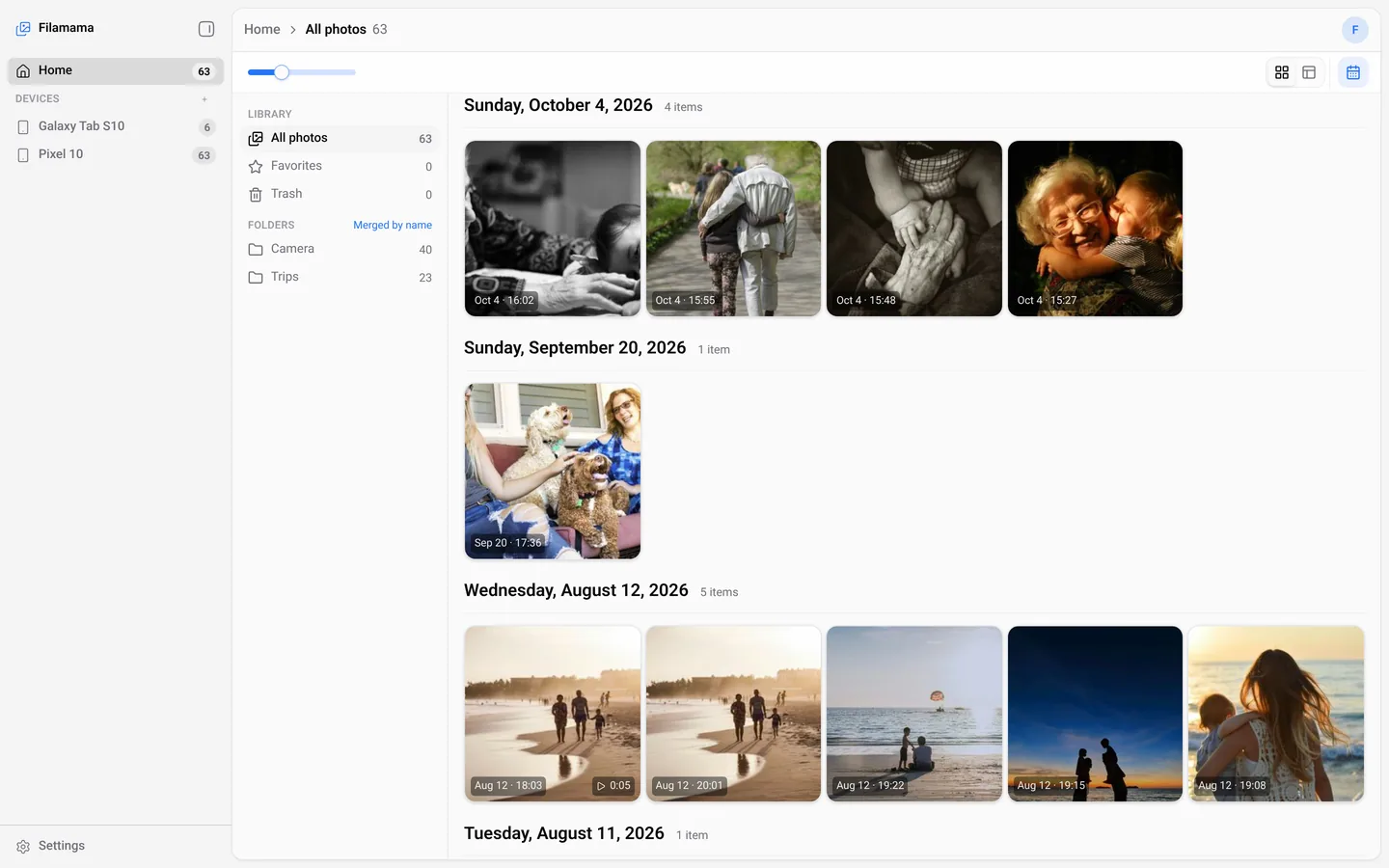This screenshot has height=868, width=1389.
Task: Open the Aug 12 20:01 beach photo
Action: pos(733,714)
